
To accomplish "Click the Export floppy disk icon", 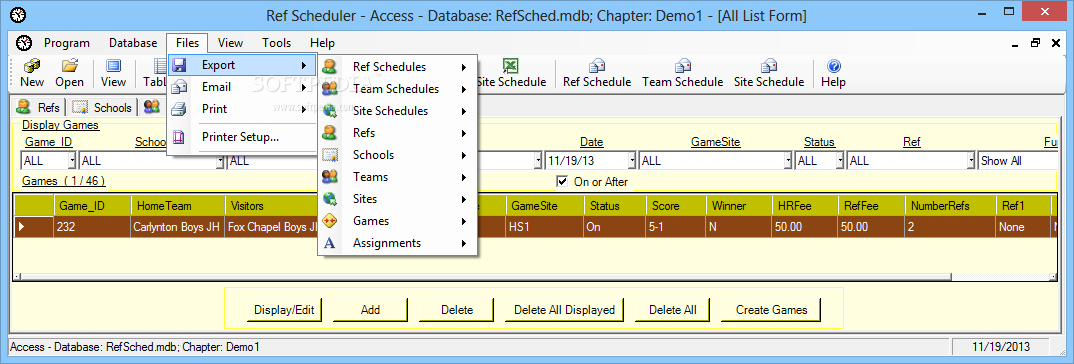I will coord(179,66).
